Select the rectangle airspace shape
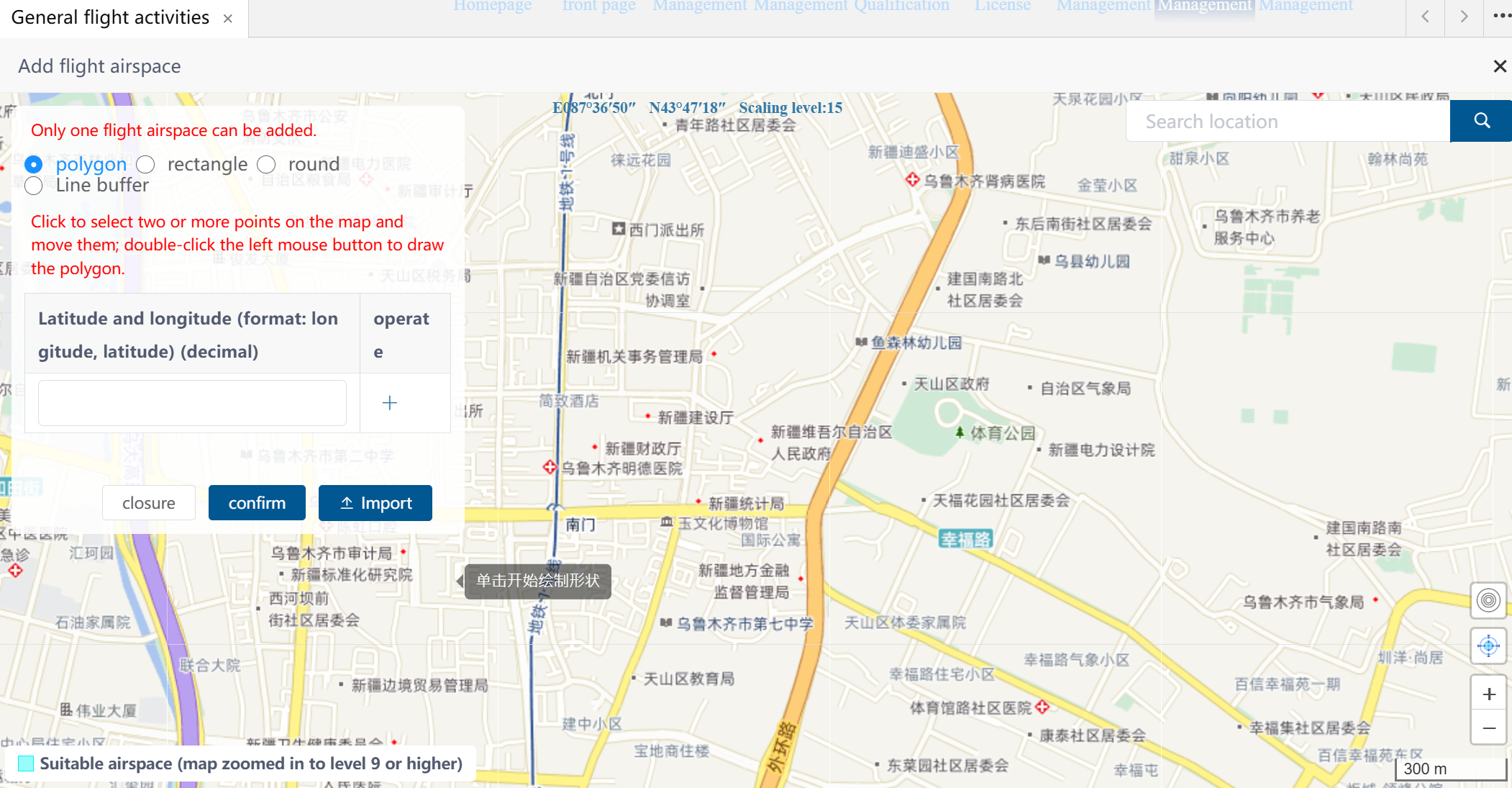The height and width of the screenshot is (788, 1512). click(x=146, y=165)
